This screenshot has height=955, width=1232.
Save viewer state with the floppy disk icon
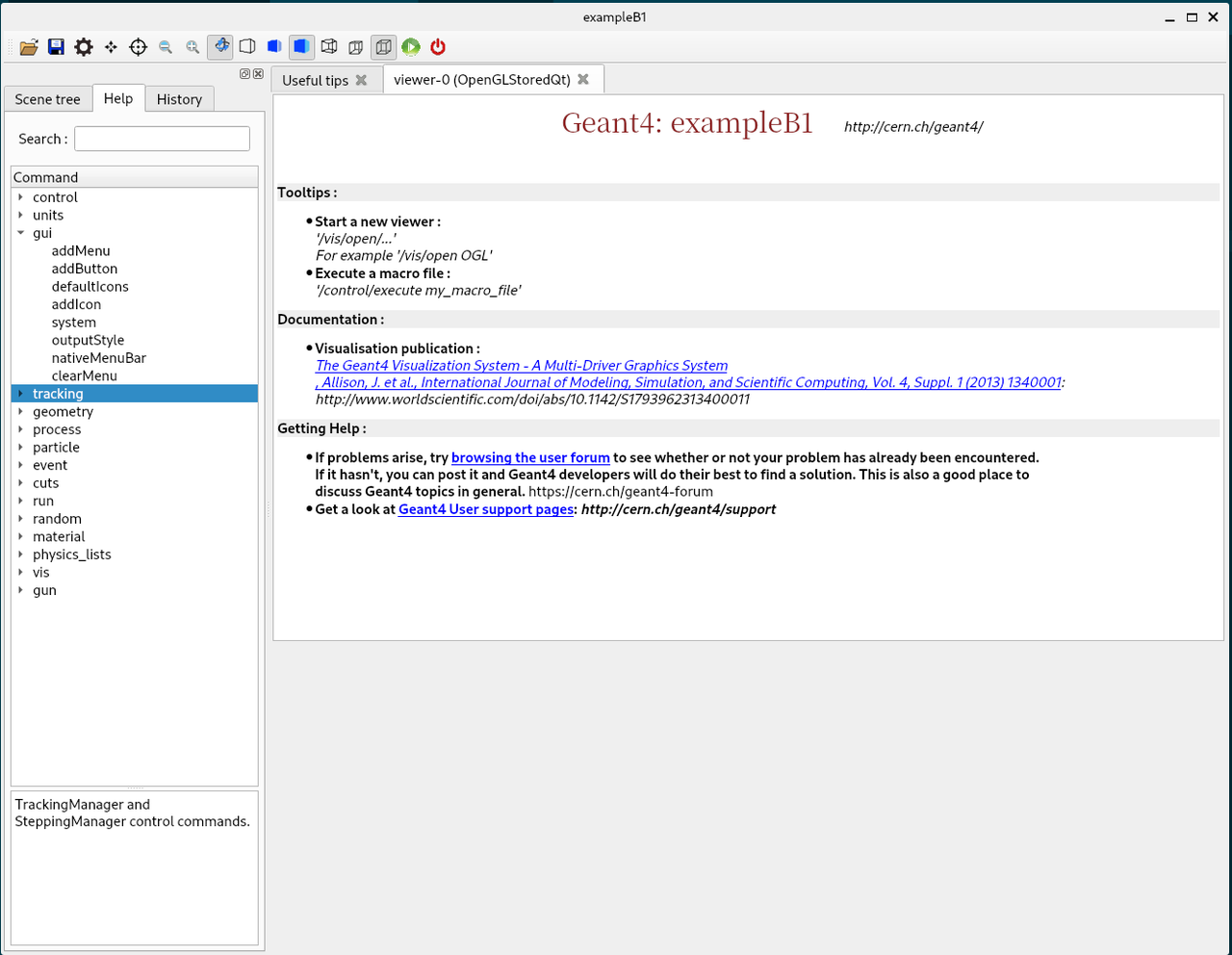56,47
